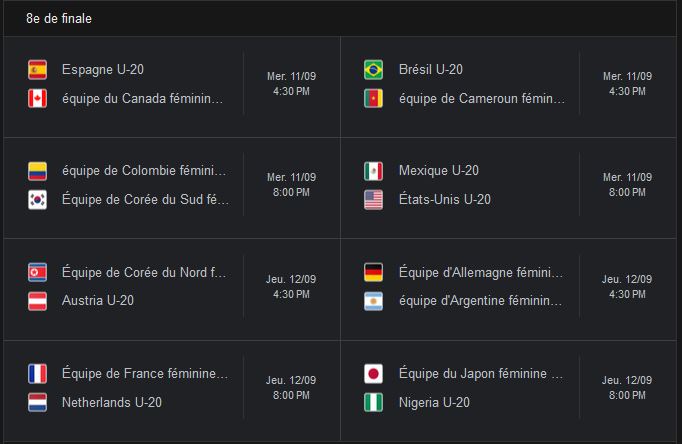Click the Spain flag icon
The width and height of the screenshot is (682, 444).
[x=38, y=70]
